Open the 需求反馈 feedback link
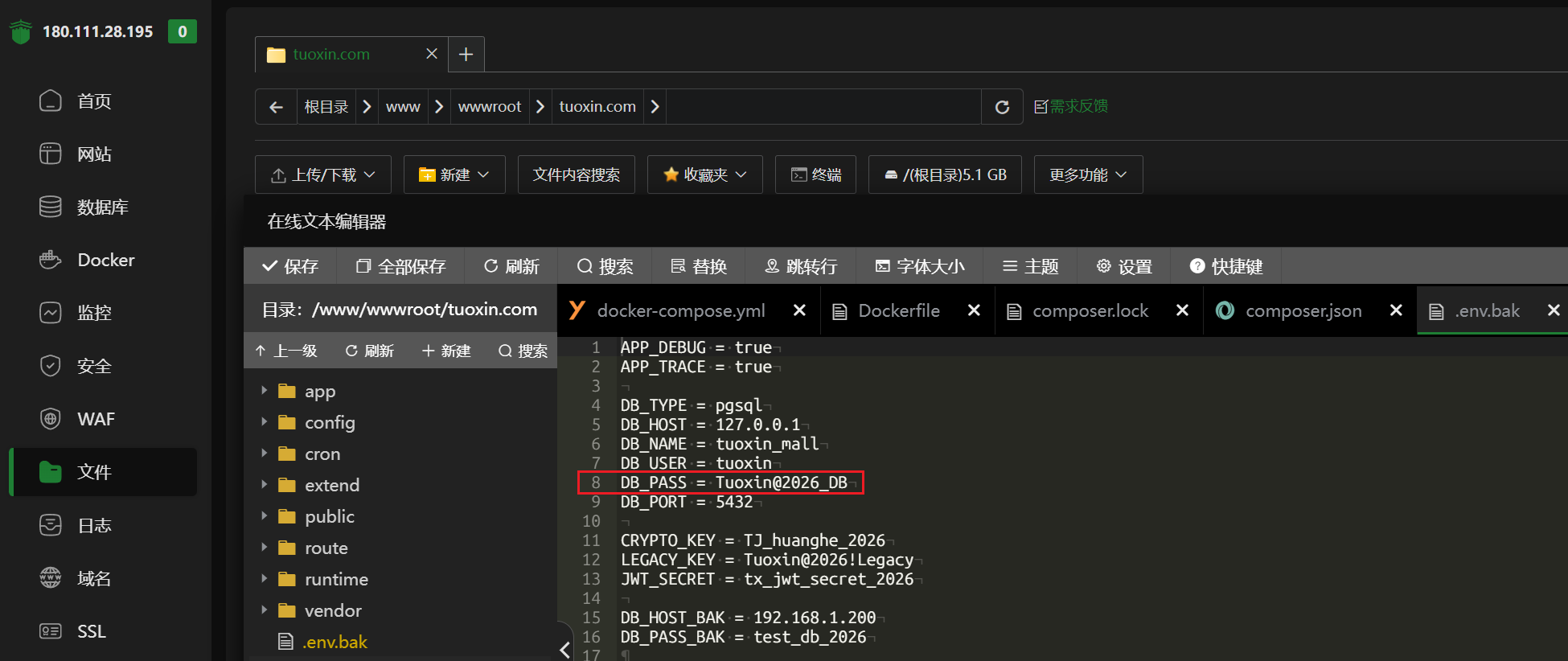The image size is (1568, 661). (x=1071, y=106)
